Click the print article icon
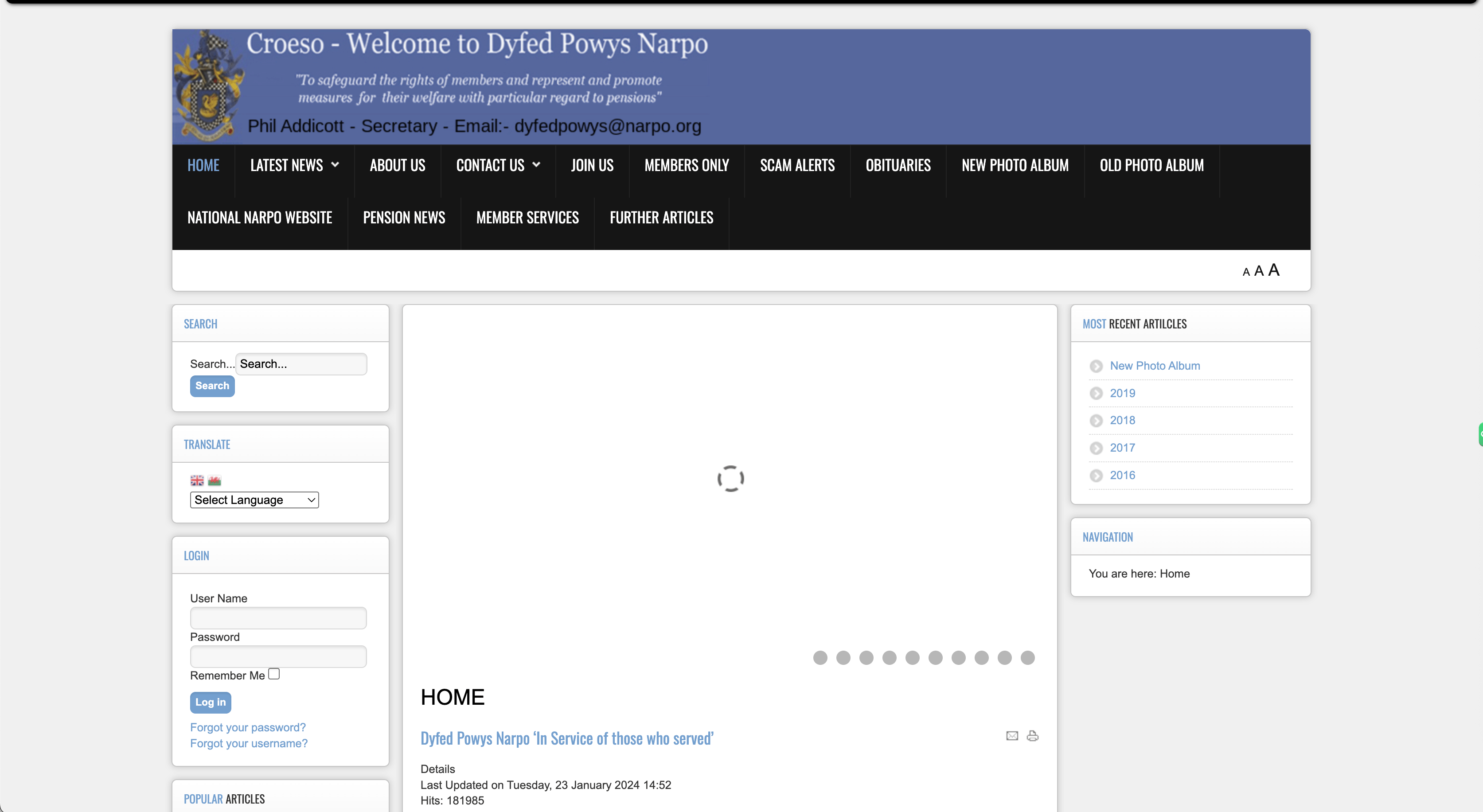 pyautogui.click(x=1033, y=735)
